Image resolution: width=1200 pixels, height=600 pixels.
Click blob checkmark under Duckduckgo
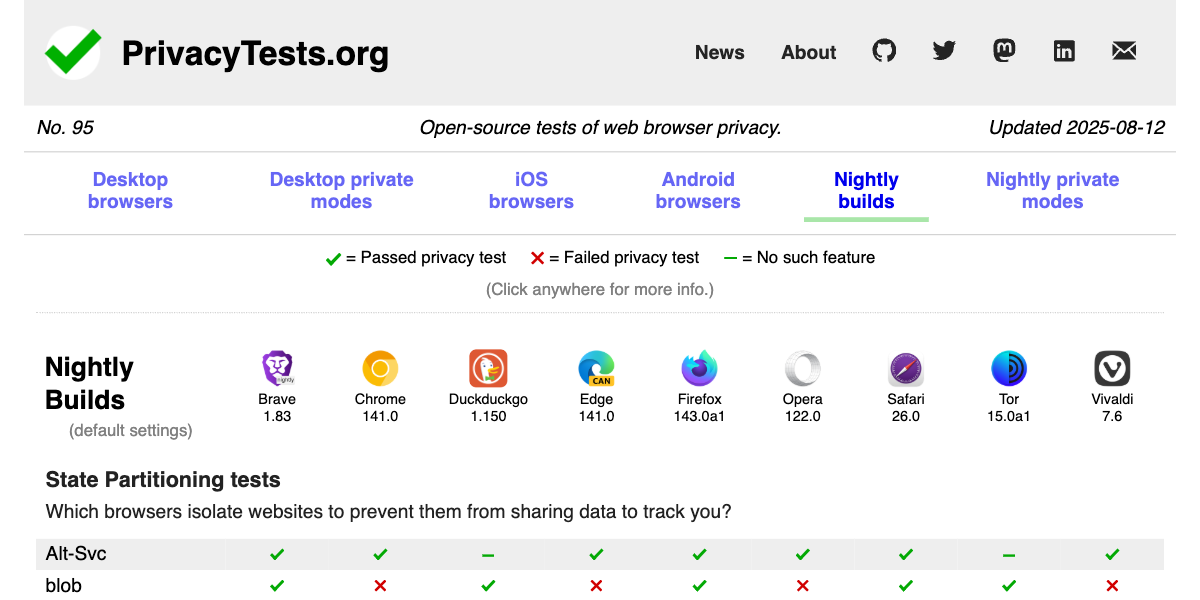pyautogui.click(x=488, y=586)
